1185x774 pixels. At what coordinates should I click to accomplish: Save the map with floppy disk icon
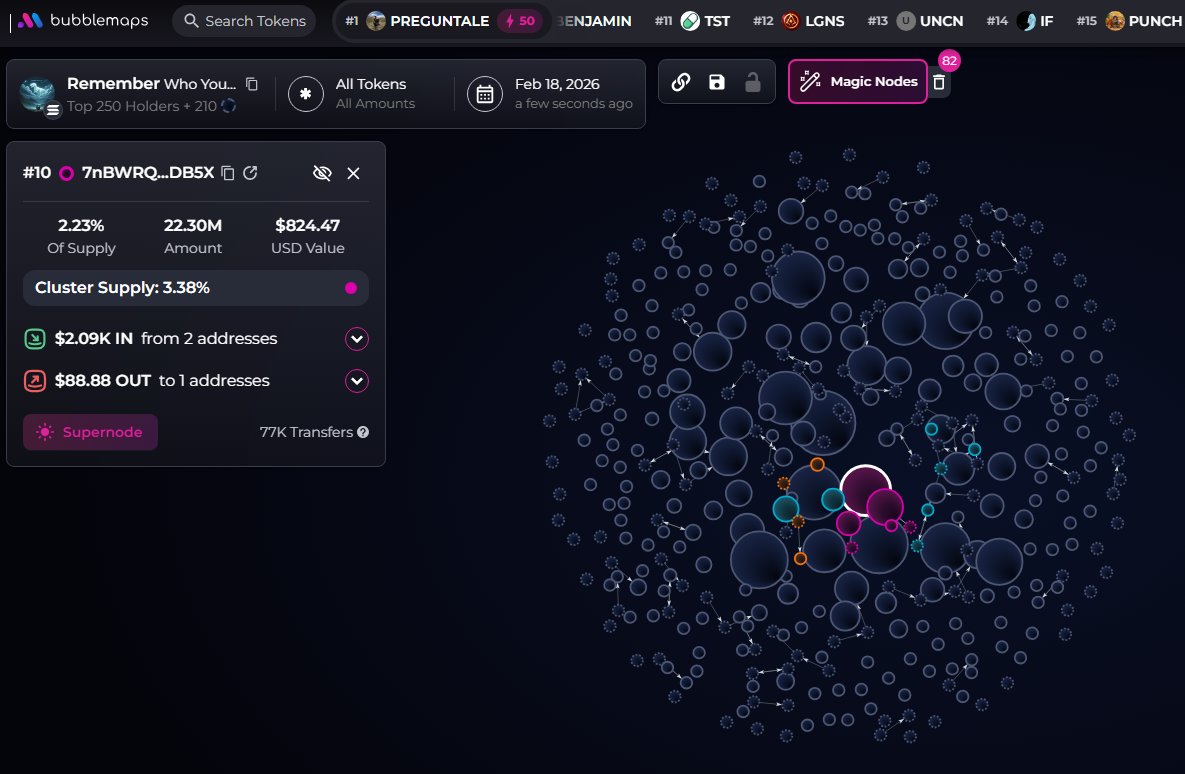(x=716, y=82)
